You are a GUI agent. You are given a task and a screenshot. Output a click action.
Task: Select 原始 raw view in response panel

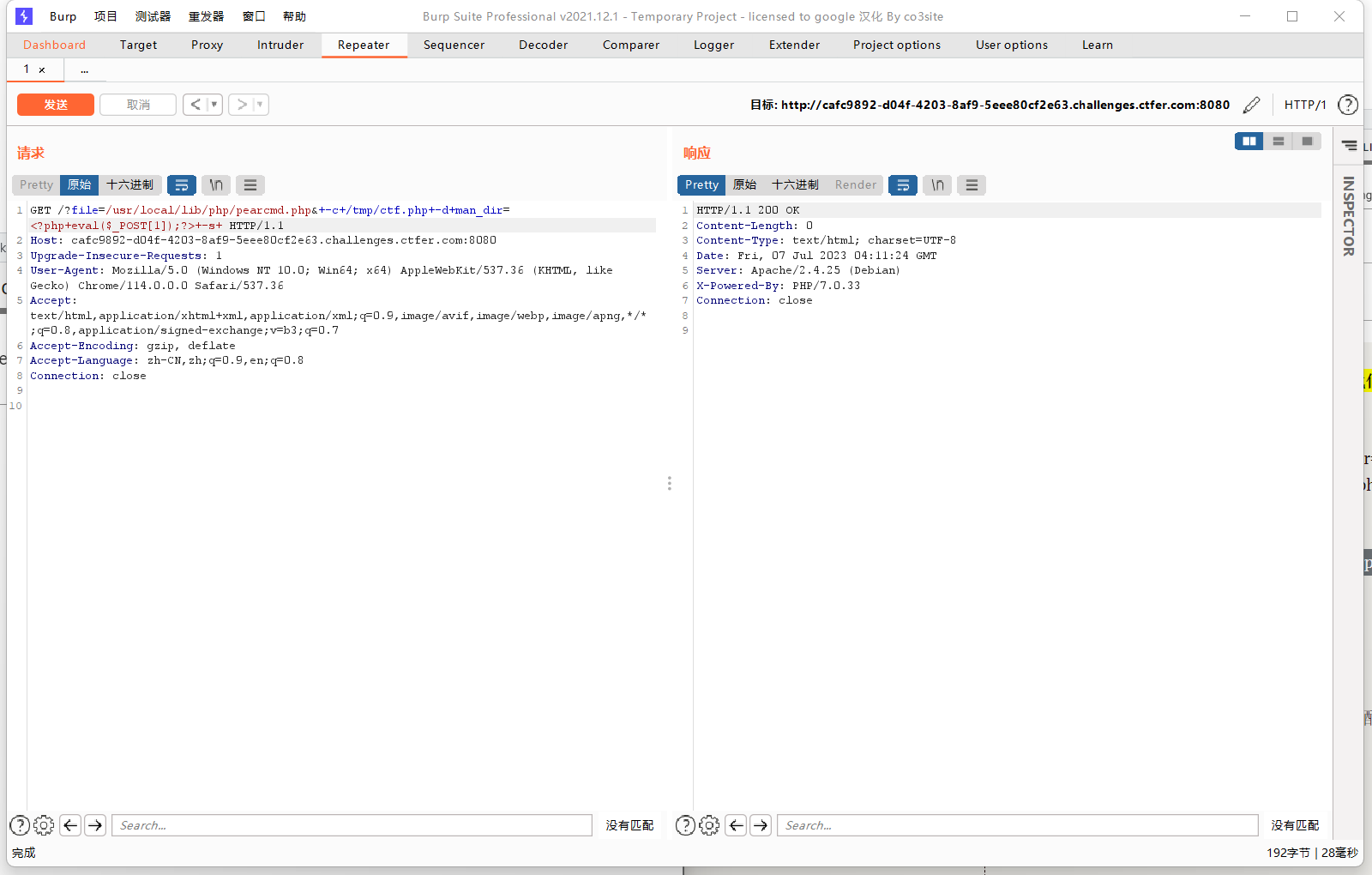point(744,184)
